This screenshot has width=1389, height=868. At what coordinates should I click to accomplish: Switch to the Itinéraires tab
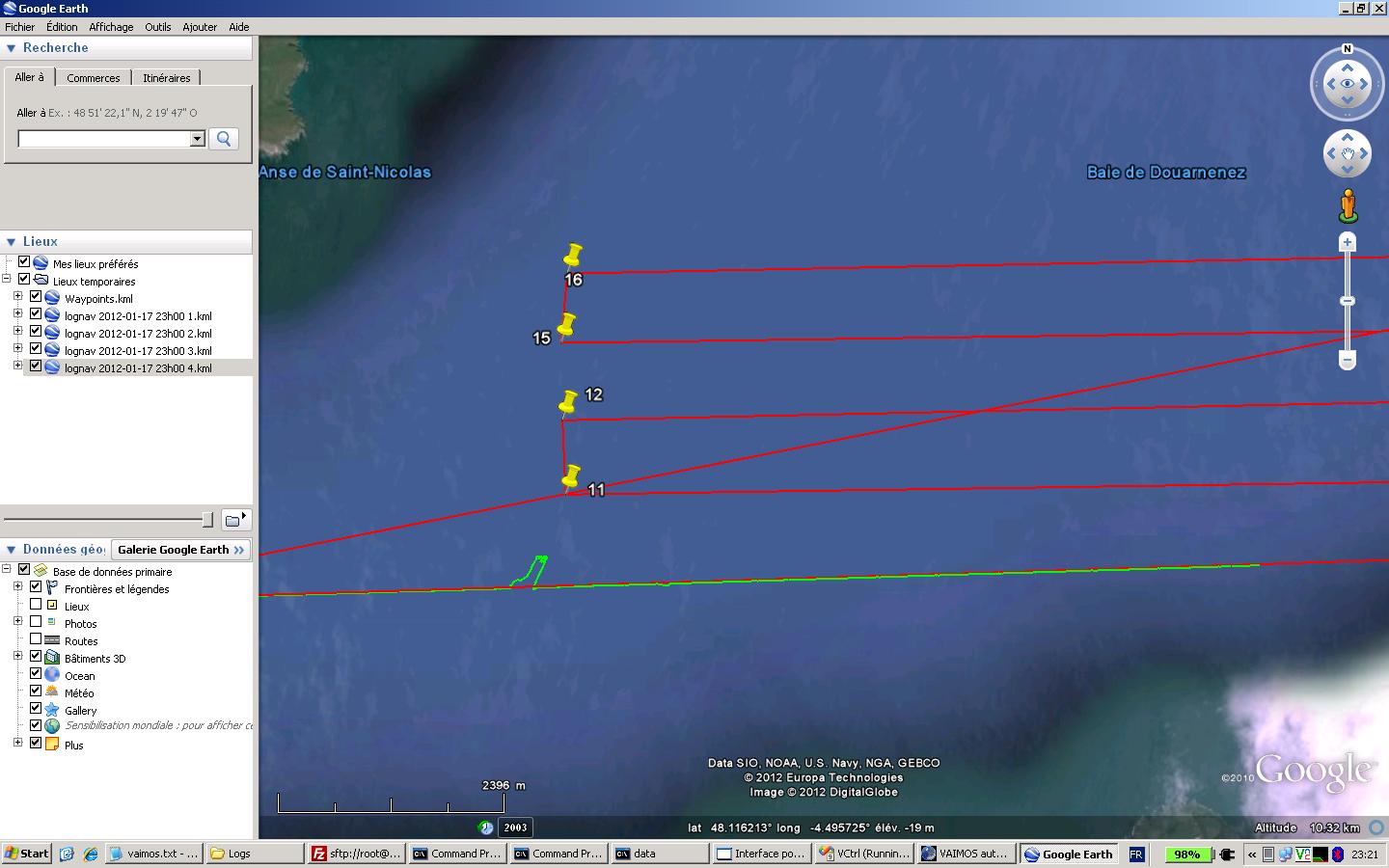point(167,78)
